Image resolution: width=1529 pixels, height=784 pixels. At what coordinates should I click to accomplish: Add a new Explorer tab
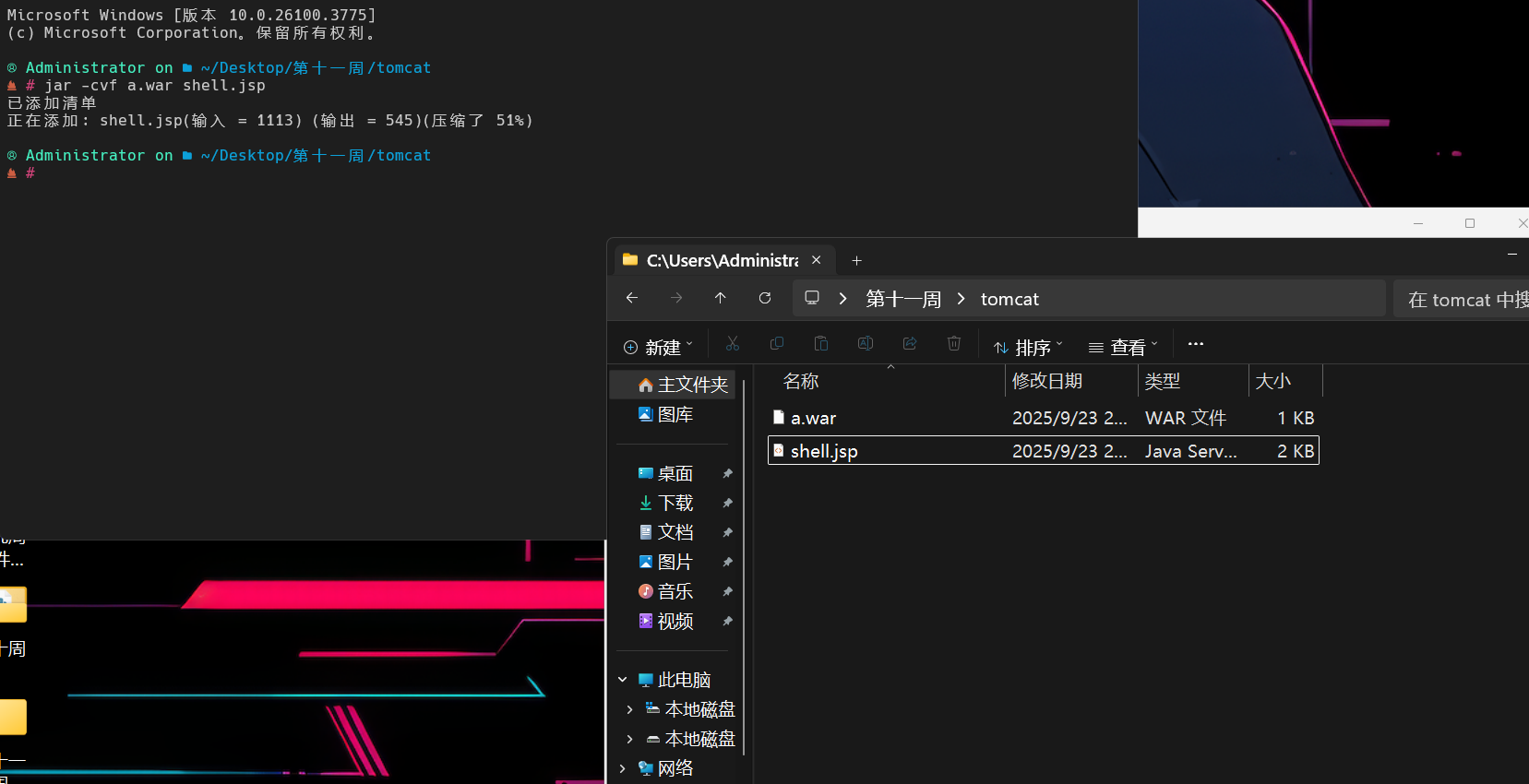click(856, 261)
